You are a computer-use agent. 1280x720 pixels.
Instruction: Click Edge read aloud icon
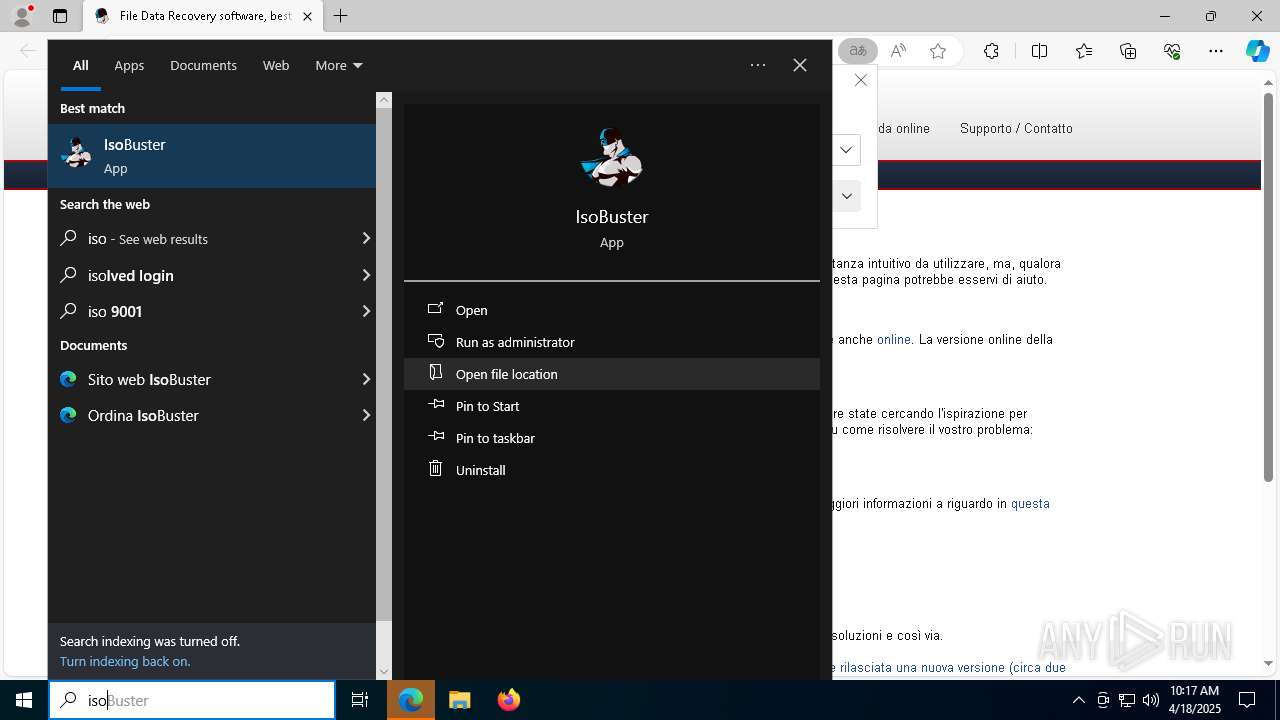click(898, 51)
